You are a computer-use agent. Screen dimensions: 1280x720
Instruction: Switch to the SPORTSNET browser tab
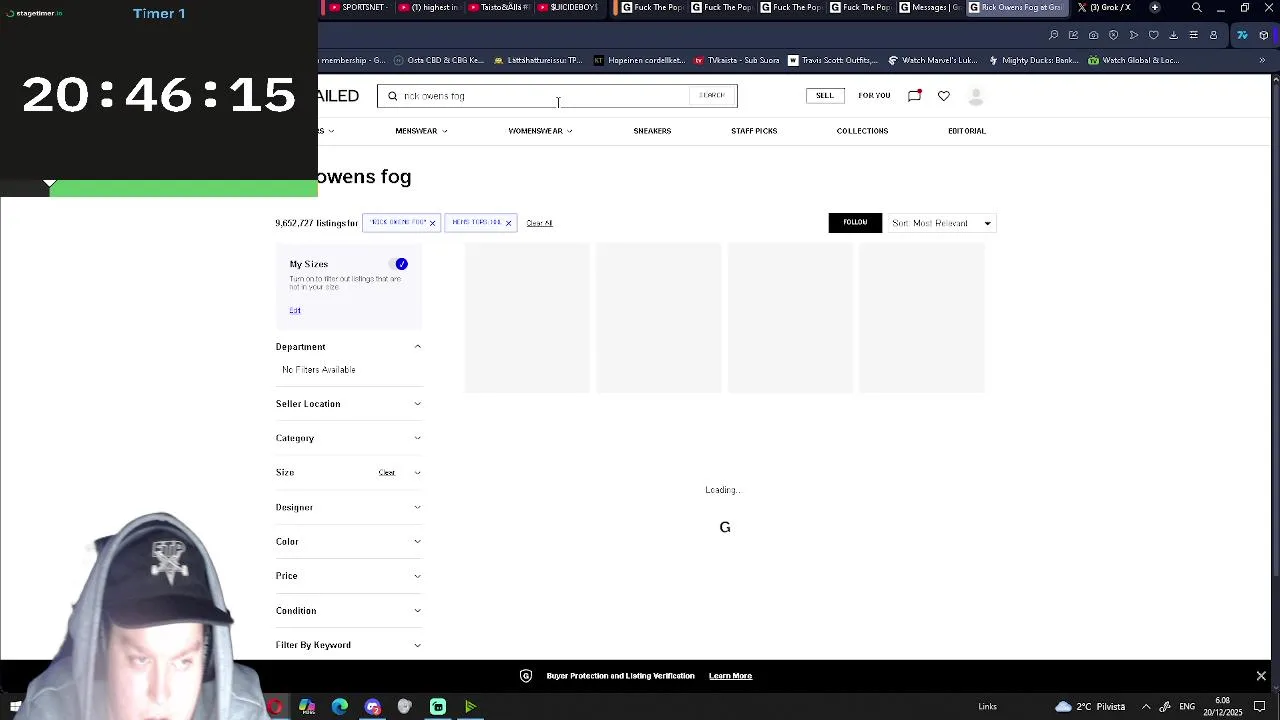pos(357,8)
